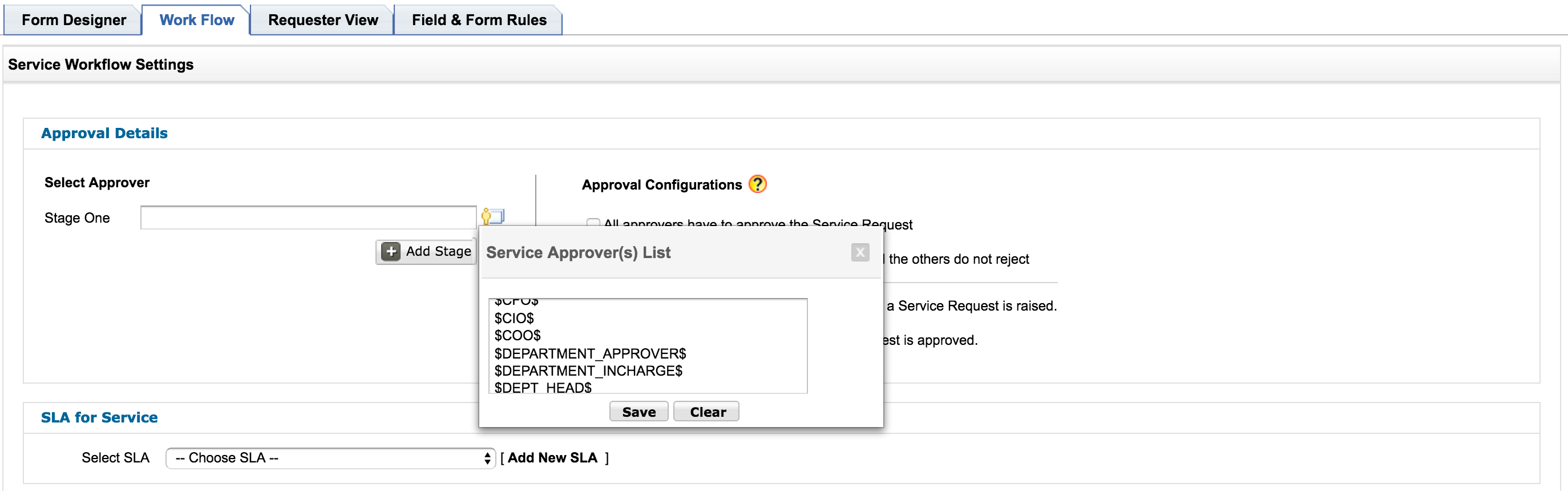Open the Choose SLA dropdown
1568x491 pixels.
coord(330,458)
